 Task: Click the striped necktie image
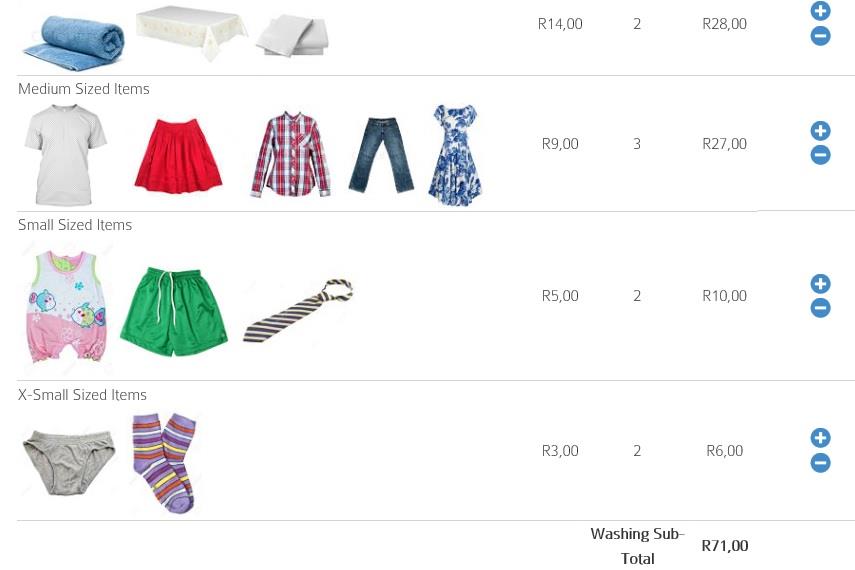click(298, 310)
